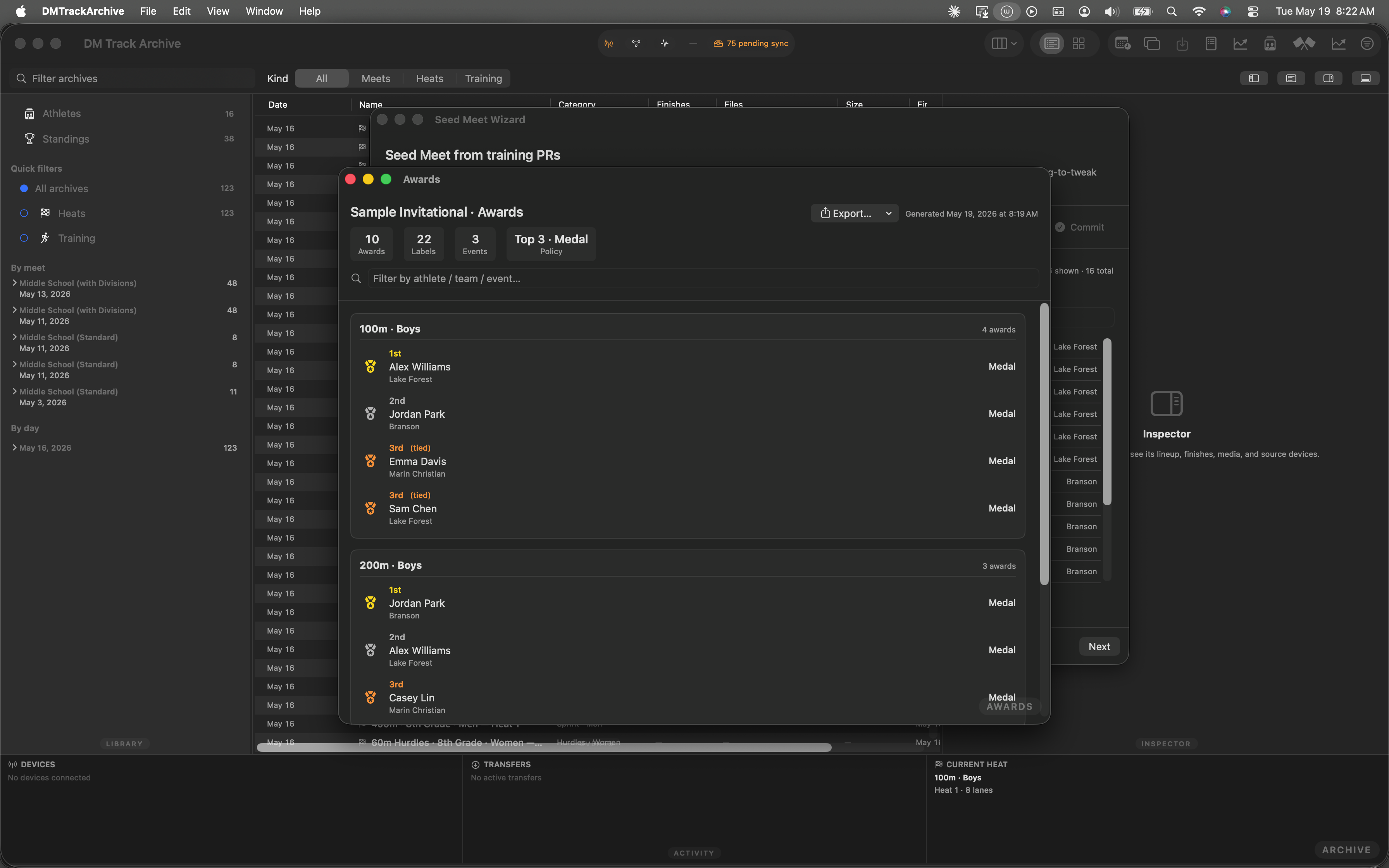1389x868 pixels.
Task: Click Emma Davis bronze medal icon
Action: click(x=370, y=461)
